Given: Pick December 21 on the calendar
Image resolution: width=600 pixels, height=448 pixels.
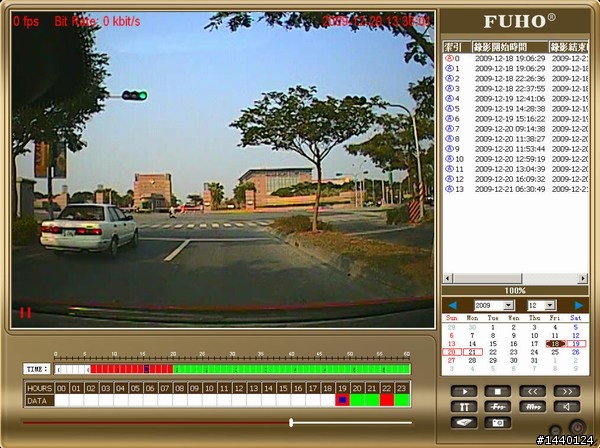Looking at the screenshot, I should 472,352.
